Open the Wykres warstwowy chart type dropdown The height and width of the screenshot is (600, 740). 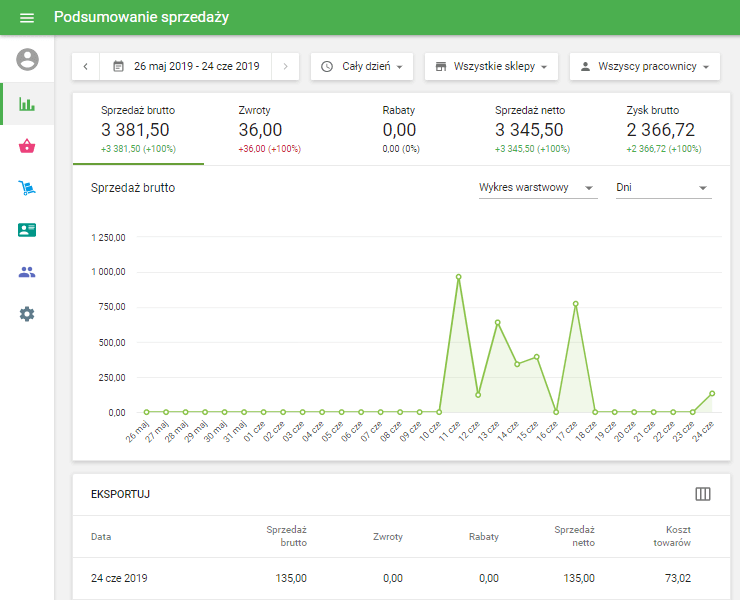coord(537,188)
